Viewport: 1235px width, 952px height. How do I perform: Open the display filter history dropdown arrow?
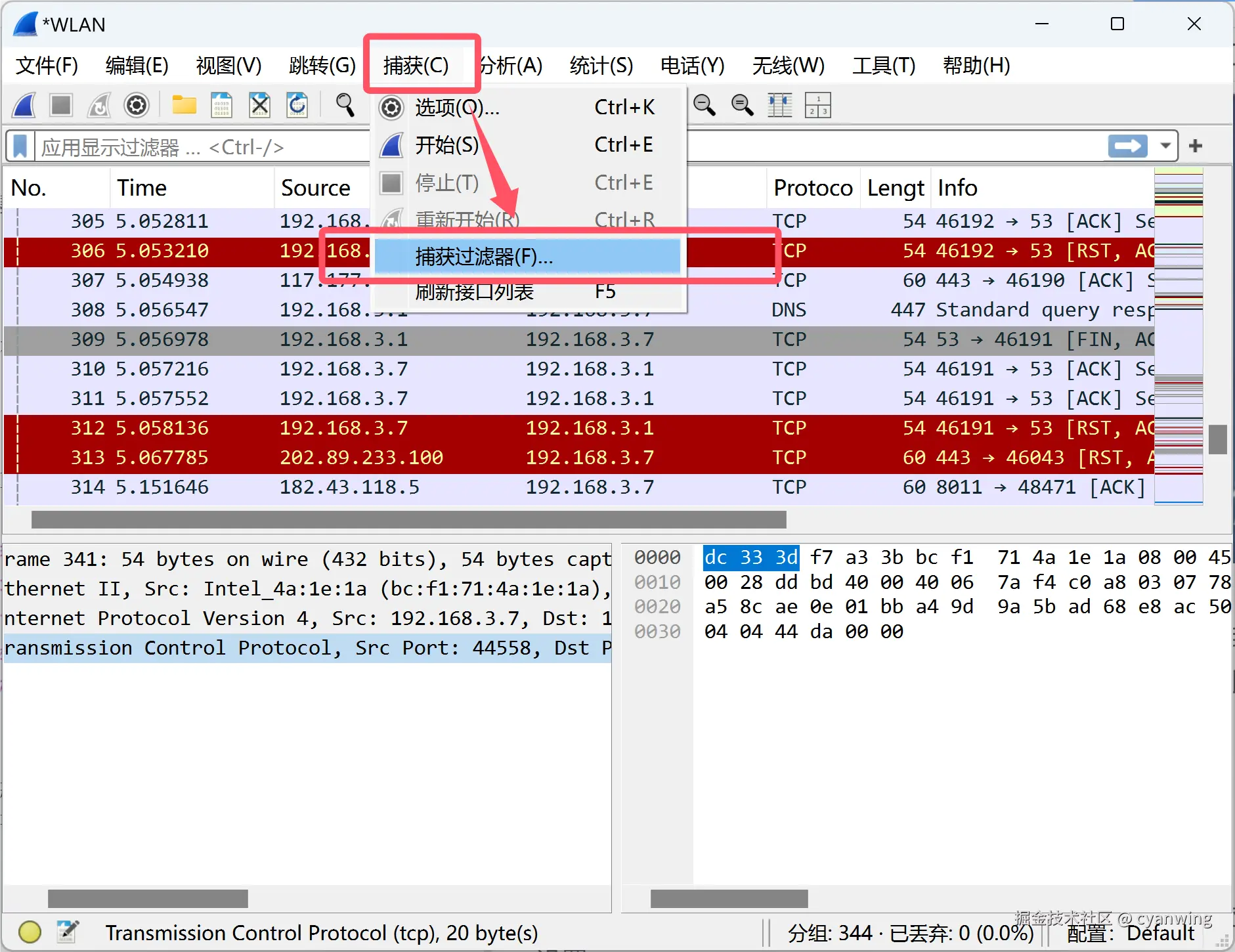[x=1165, y=146]
